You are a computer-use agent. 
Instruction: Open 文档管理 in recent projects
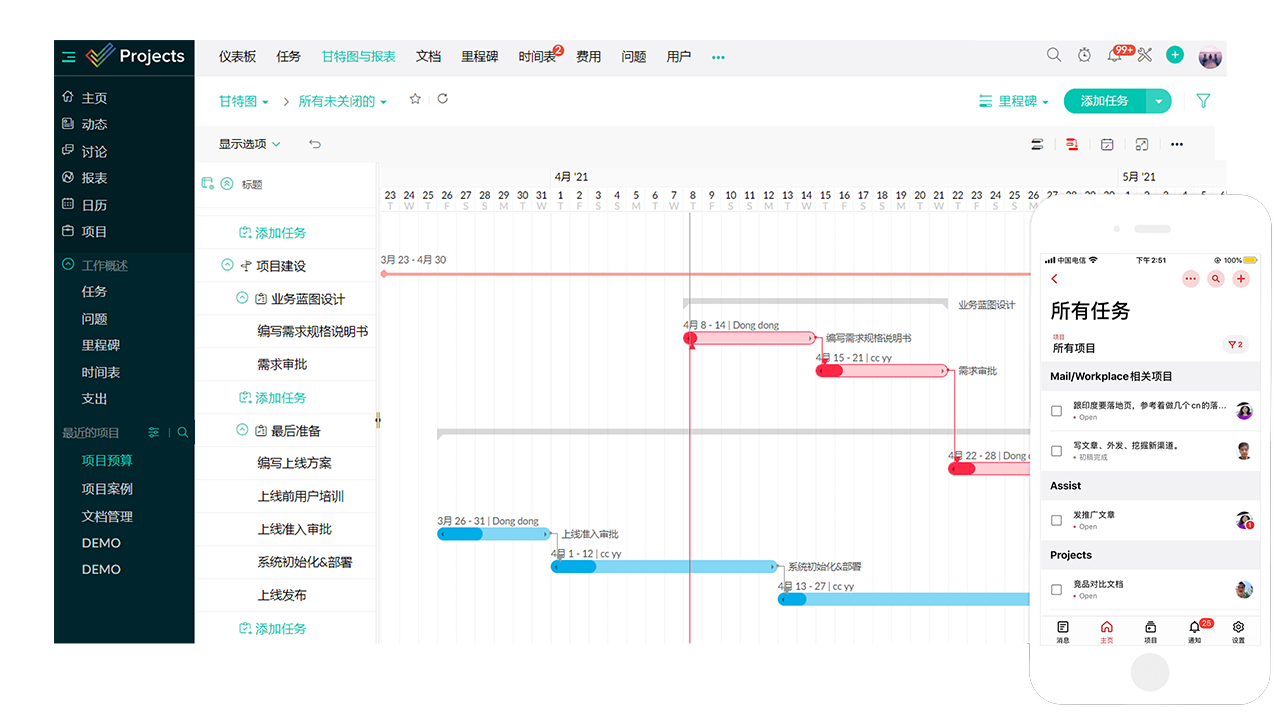[107, 517]
